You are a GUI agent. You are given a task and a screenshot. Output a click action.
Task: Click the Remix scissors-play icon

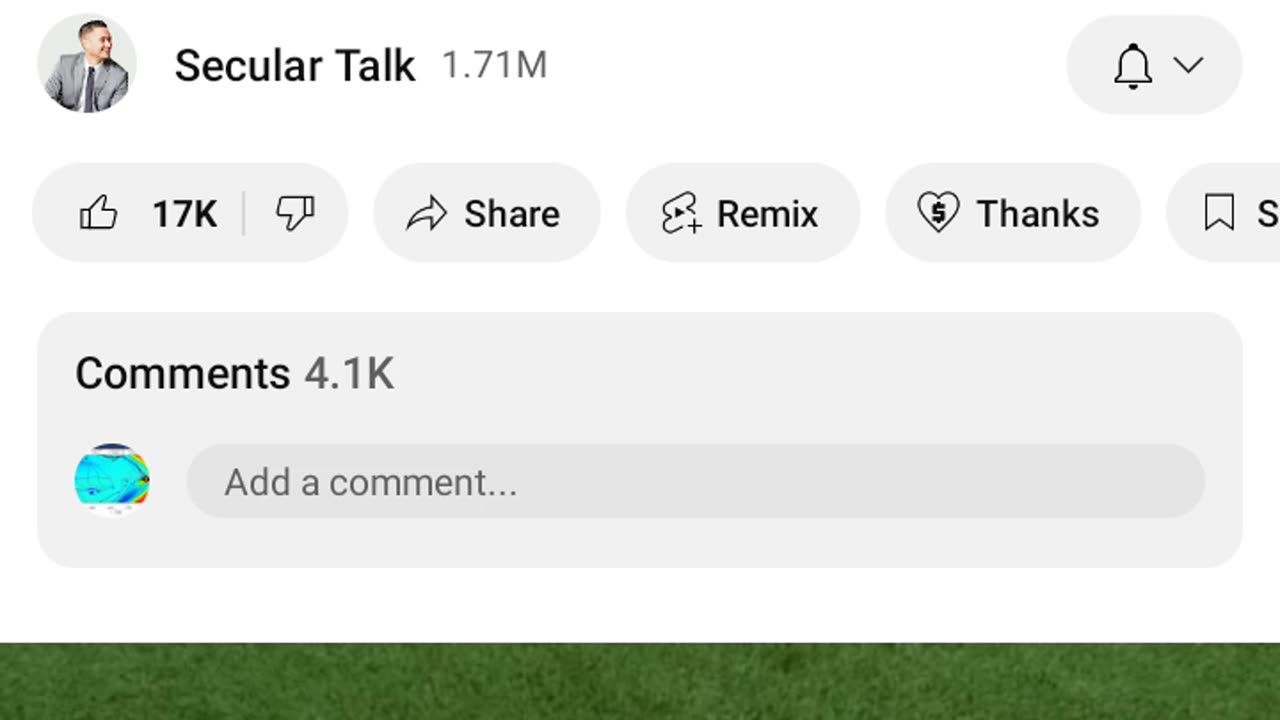coord(681,214)
